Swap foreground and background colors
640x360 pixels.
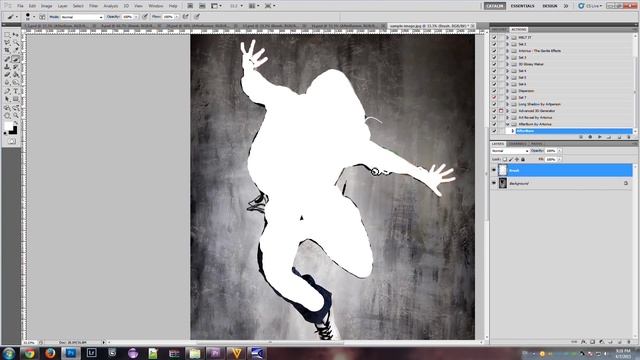tap(16, 123)
